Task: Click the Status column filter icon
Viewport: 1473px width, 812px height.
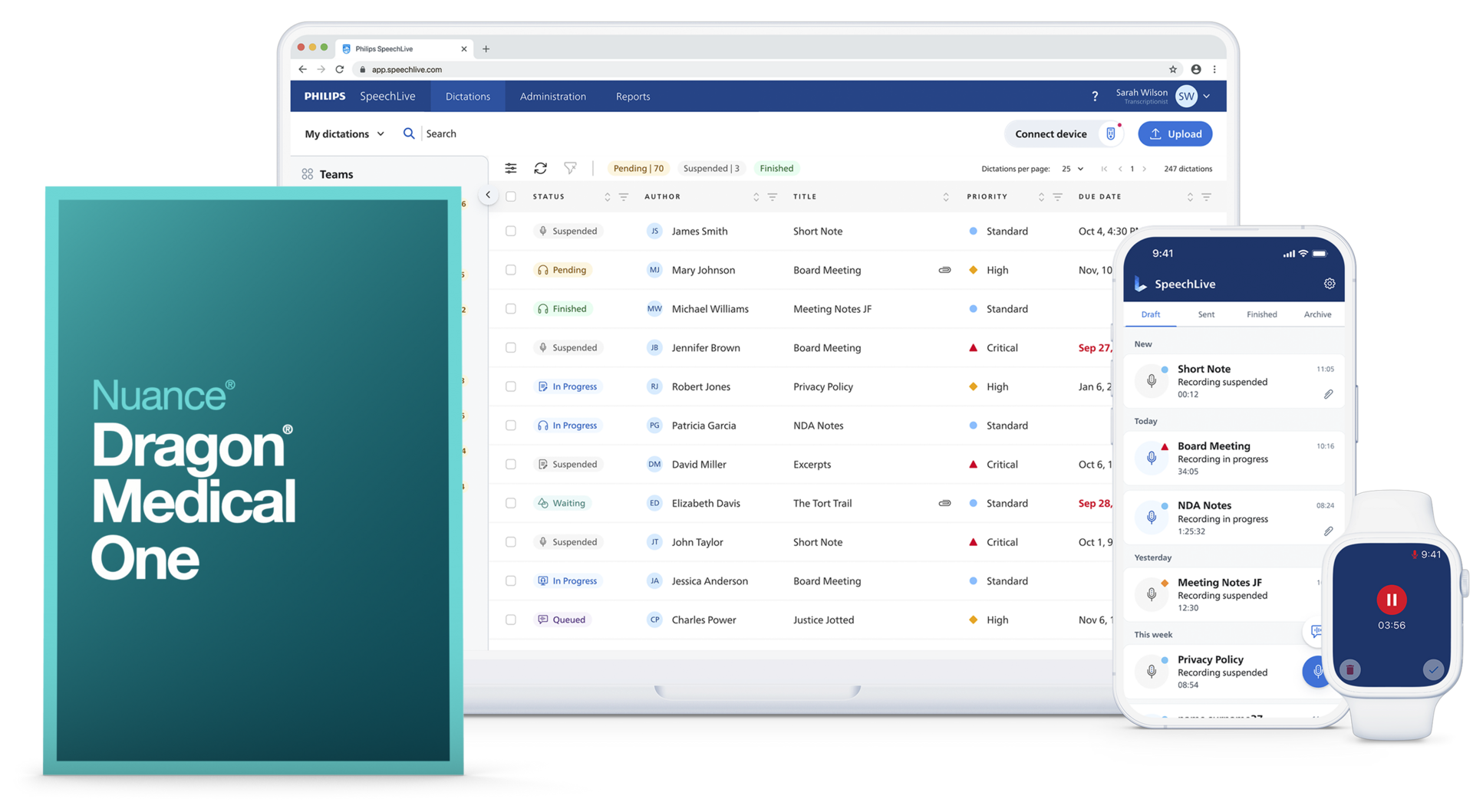Action: 624,197
